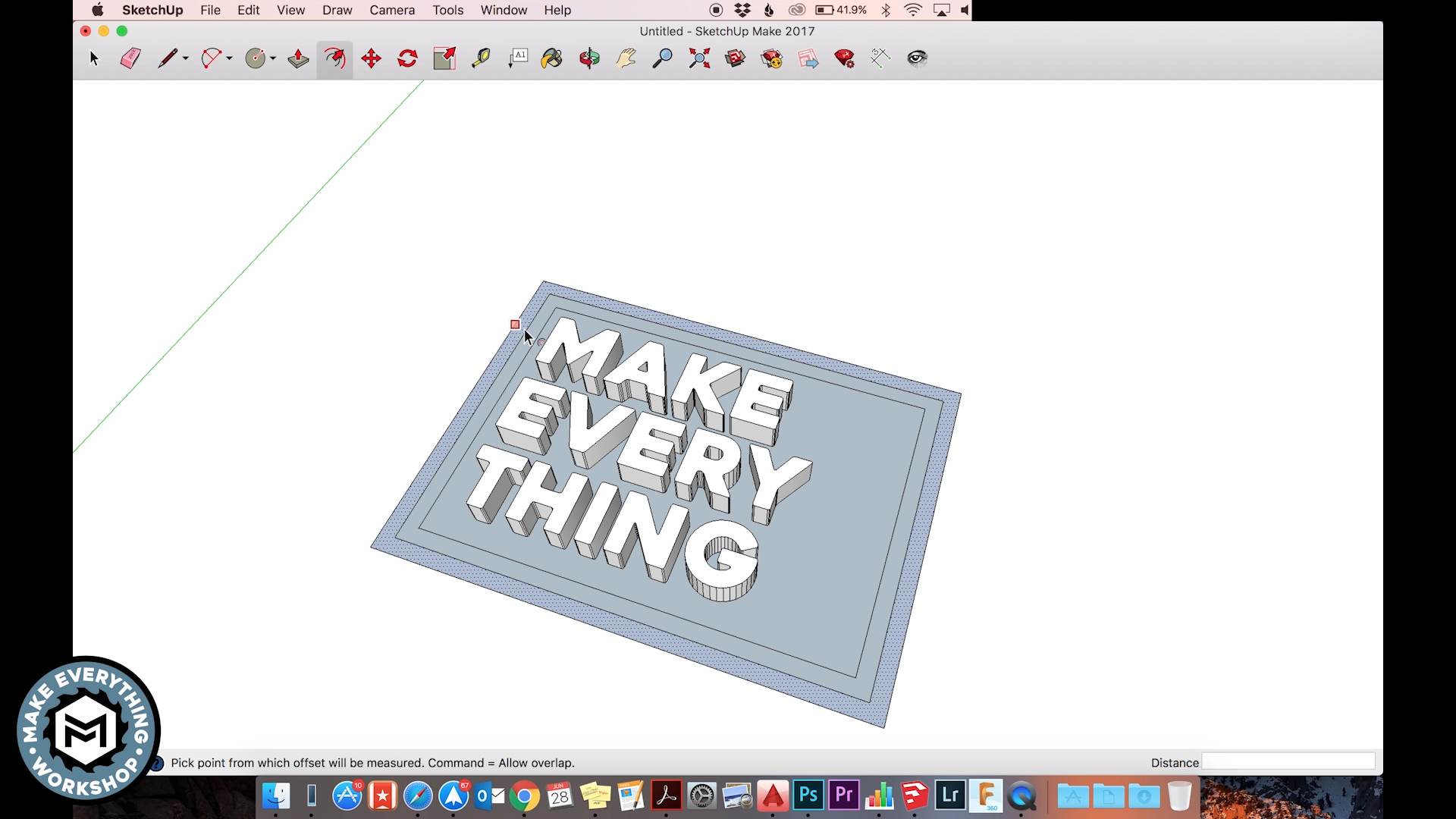Expand the Arc tool dropdown arrow
Image resolution: width=1456 pixels, height=819 pixels.
tap(229, 58)
